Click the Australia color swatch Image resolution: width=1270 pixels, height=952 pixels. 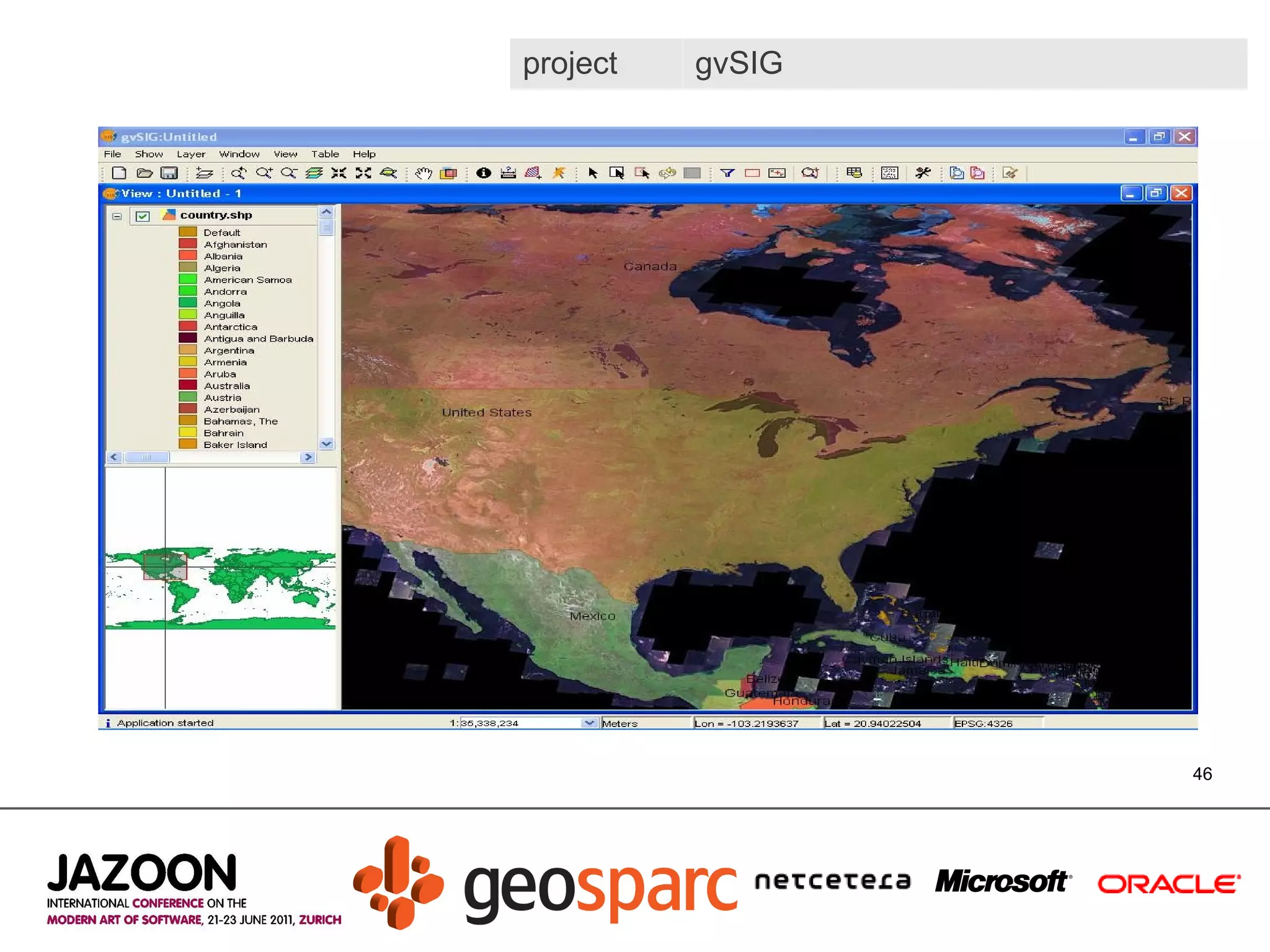click(188, 386)
